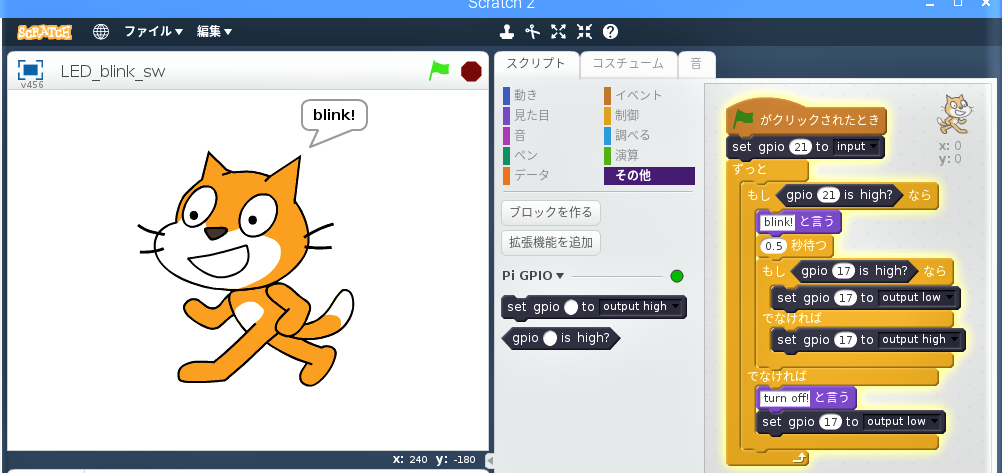Click the green flag above stage
This screenshot has width=1002, height=473.
tap(439, 70)
